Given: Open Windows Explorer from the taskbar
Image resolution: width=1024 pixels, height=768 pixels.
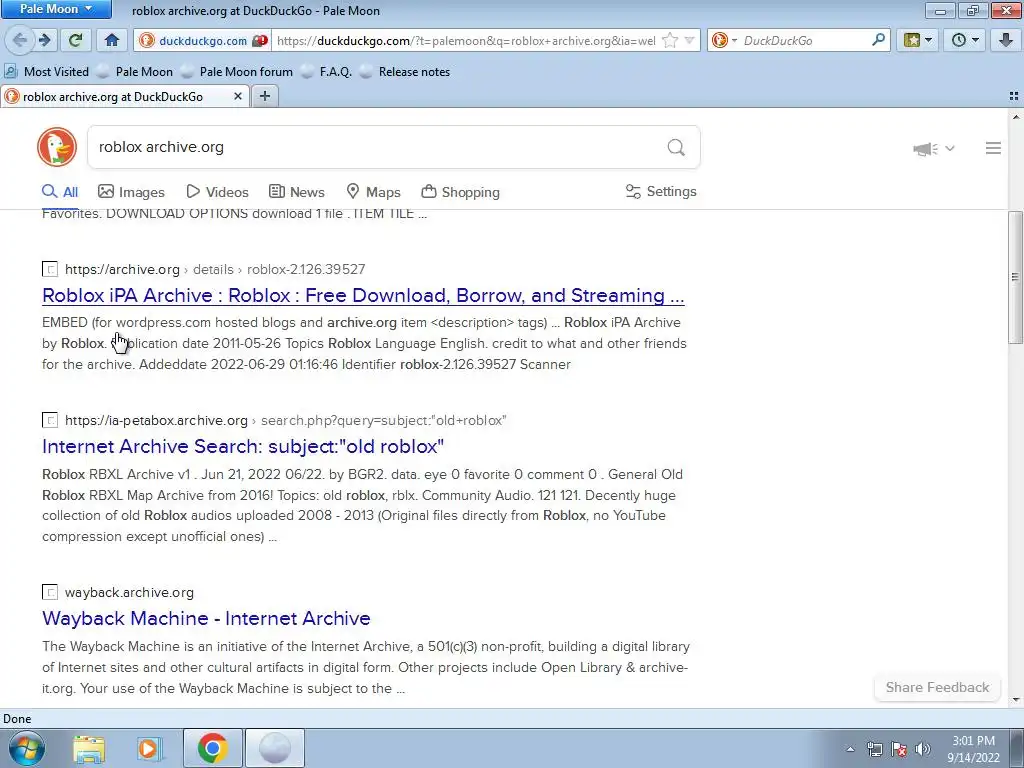Looking at the screenshot, I should tap(89, 748).
